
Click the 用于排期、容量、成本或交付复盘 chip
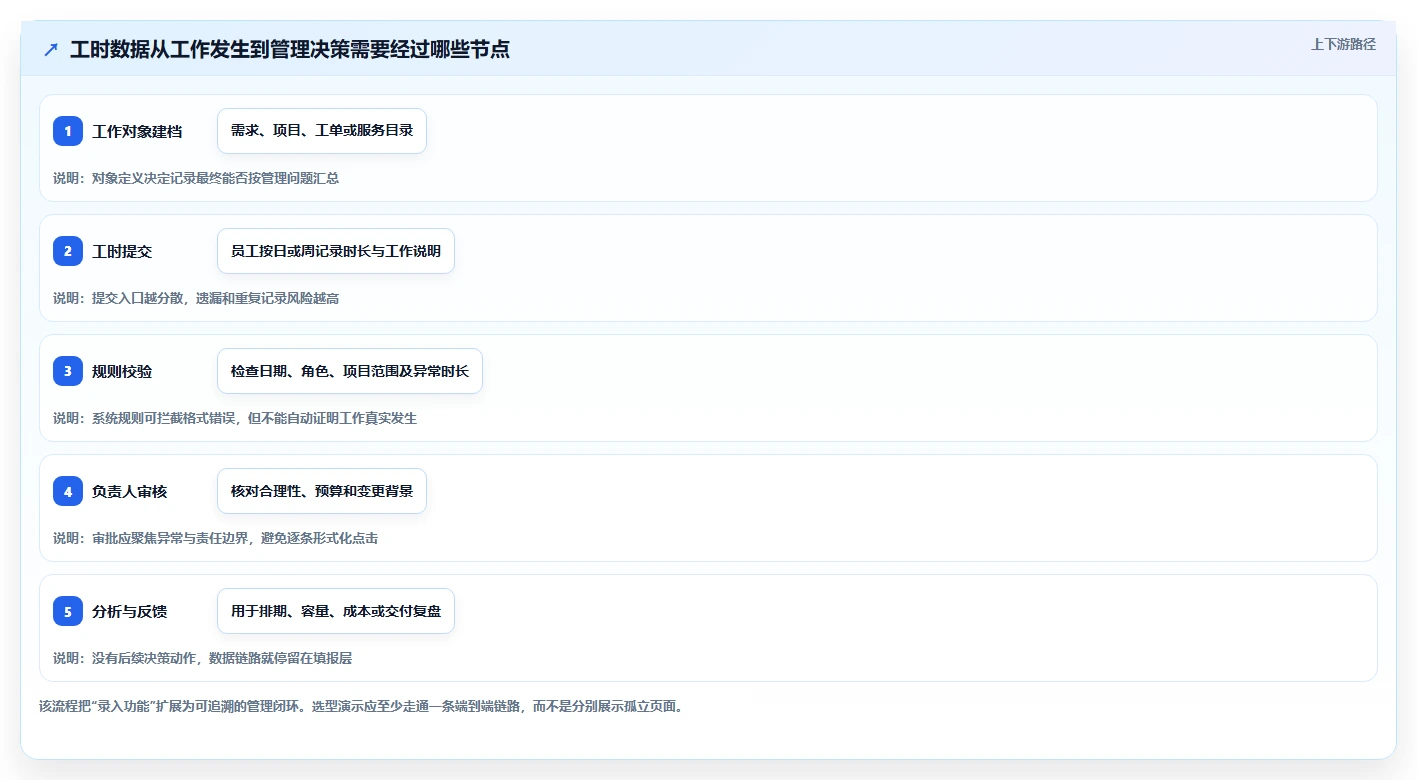[x=336, y=611]
